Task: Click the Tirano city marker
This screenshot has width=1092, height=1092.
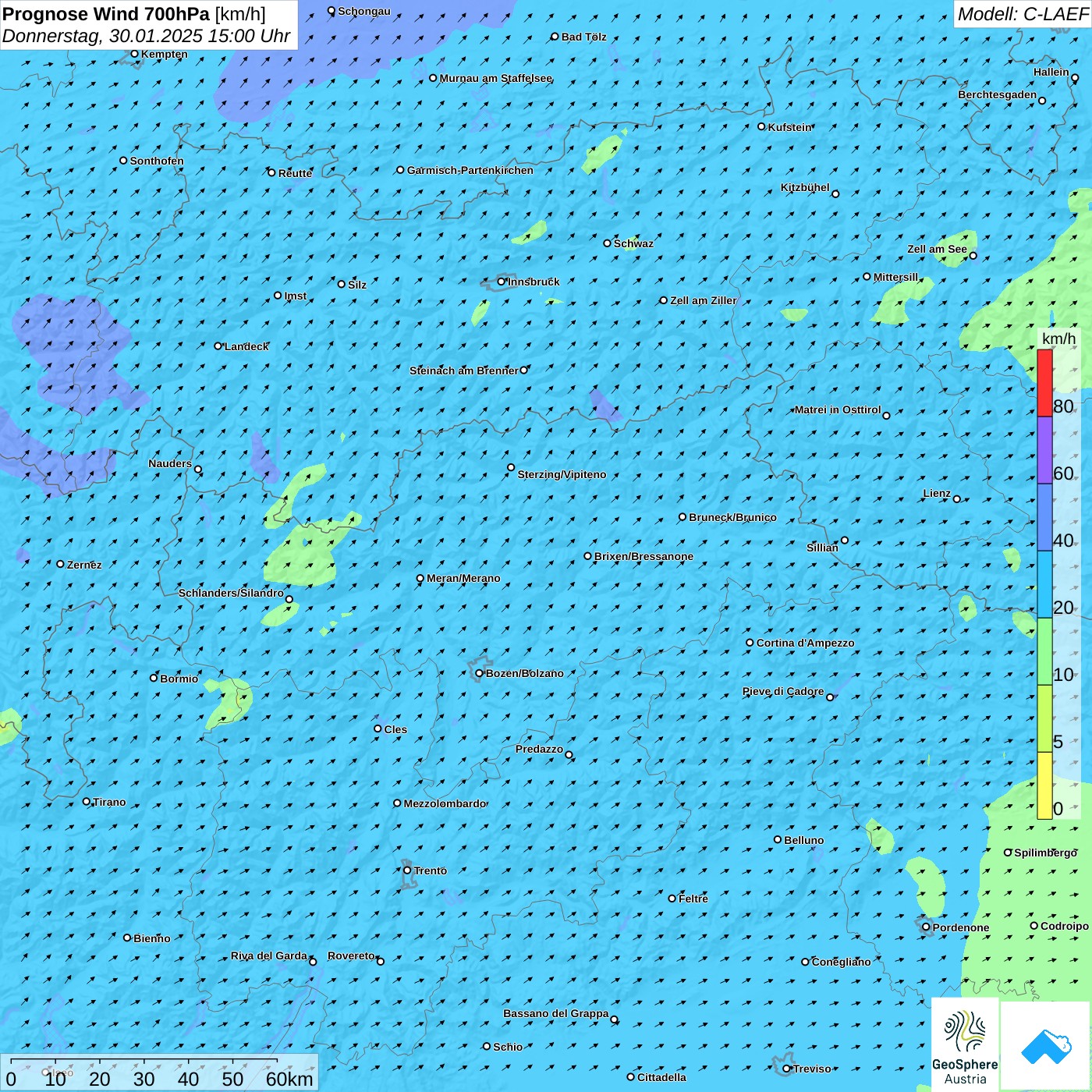Action: click(87, 801)
